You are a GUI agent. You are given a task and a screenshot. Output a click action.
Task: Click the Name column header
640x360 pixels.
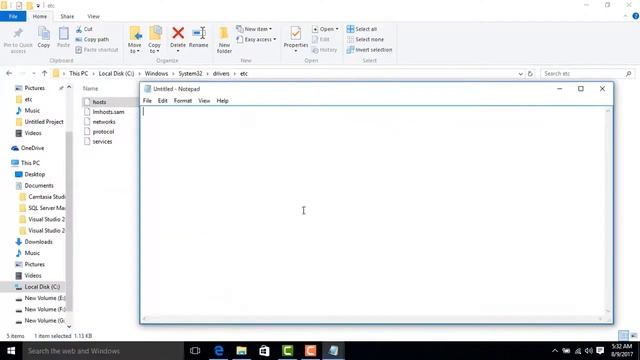point(90,89)
